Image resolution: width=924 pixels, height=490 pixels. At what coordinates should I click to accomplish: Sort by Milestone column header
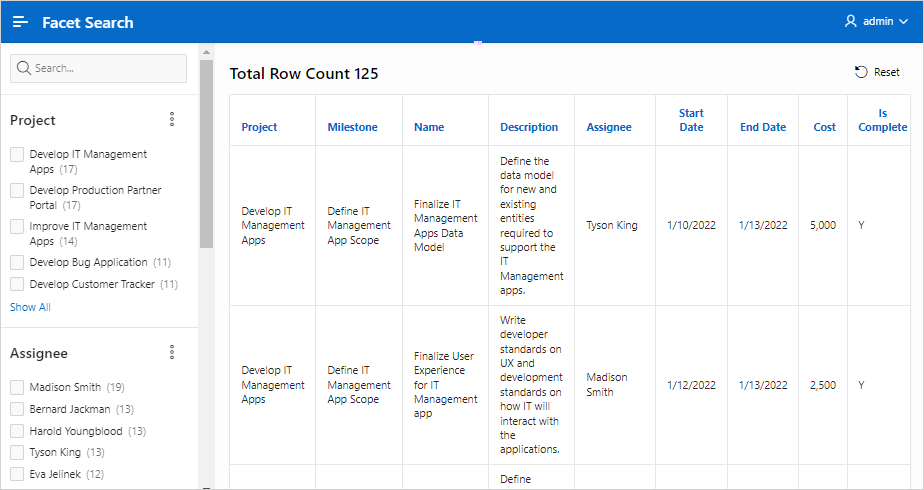coord(352,127)
